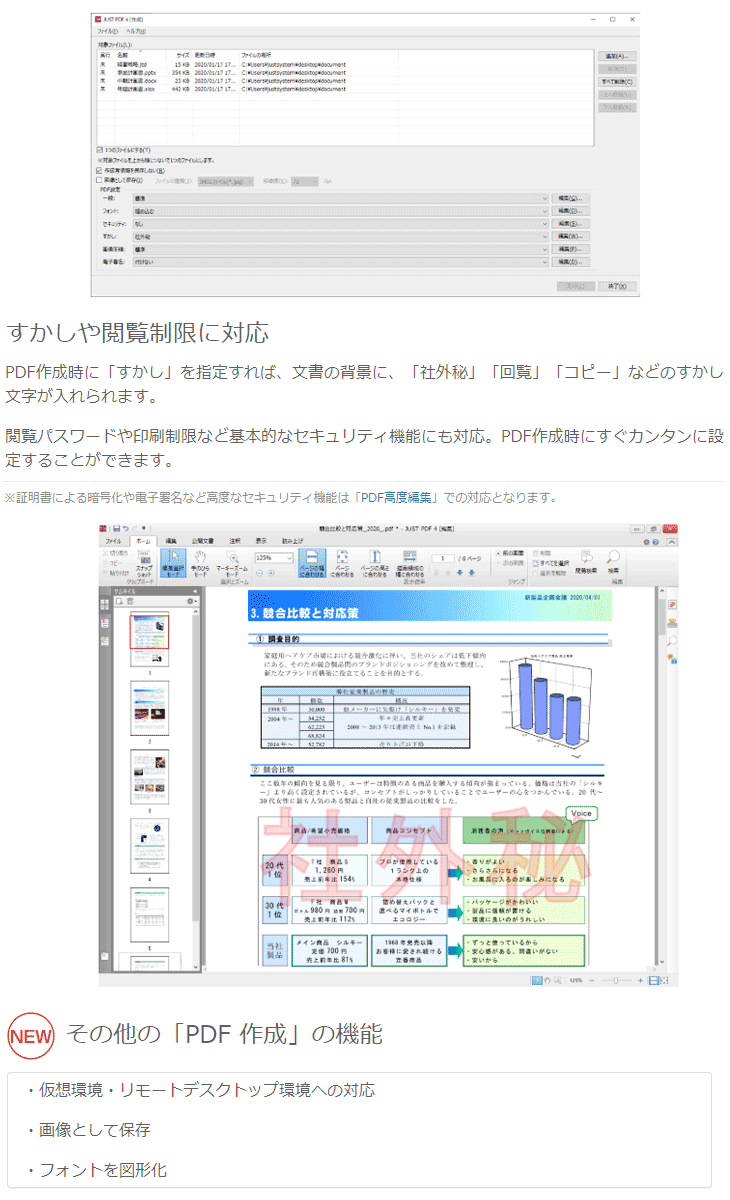Select the Standard Selection Mode tool
This screenshot has height=1200, width=730.
tap(173, 565)
